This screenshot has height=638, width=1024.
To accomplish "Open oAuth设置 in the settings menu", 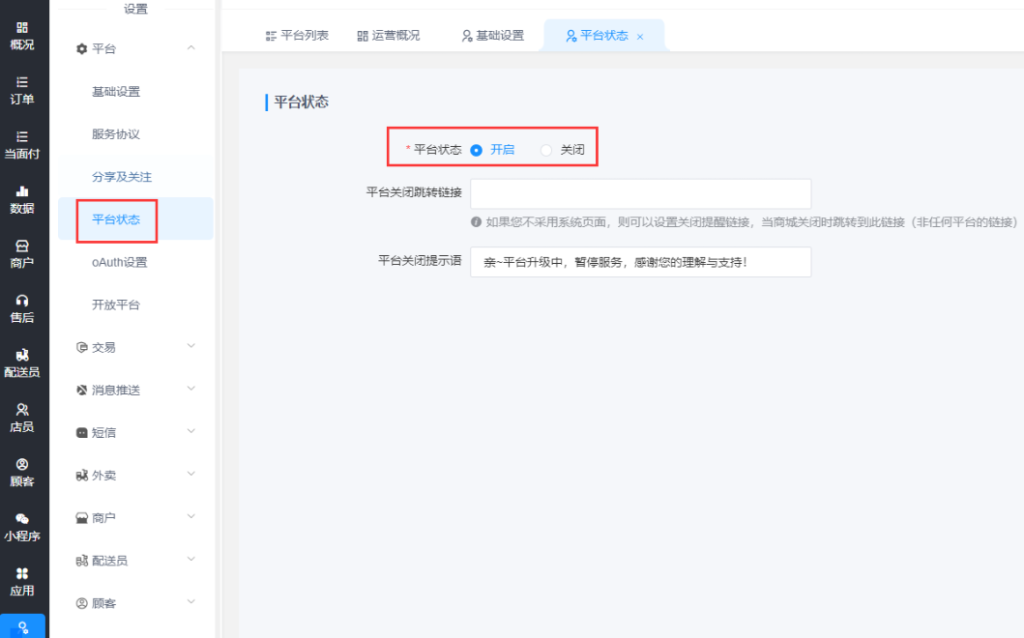I will coord(119,262).
